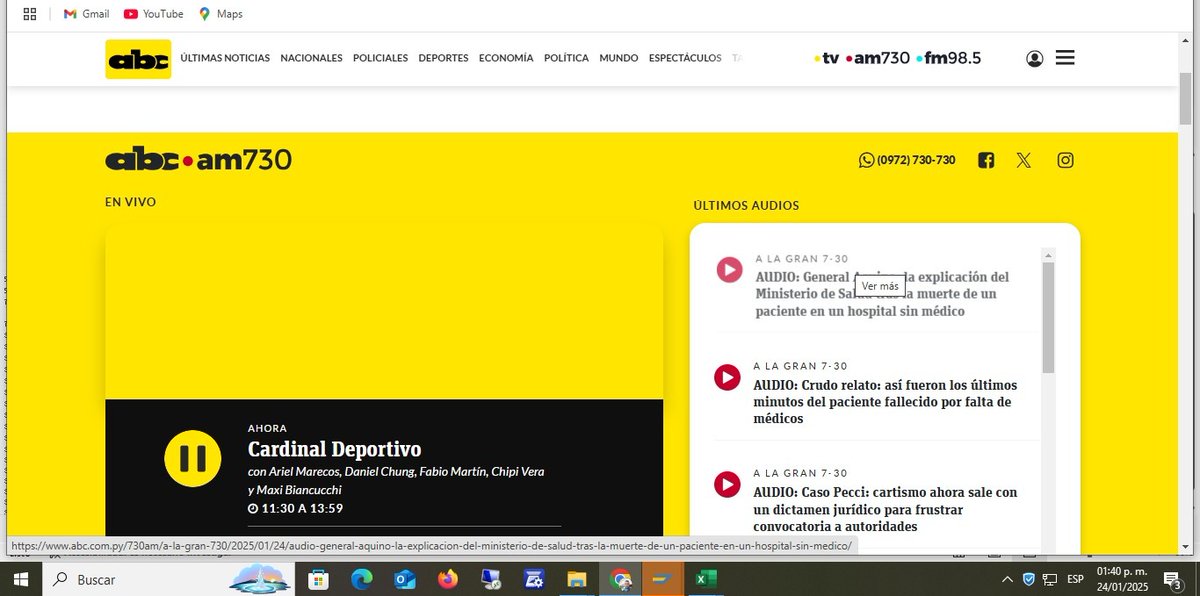Open Firefox from taskbar
This screenshot has width=1200, height=596.
point(447,579)
